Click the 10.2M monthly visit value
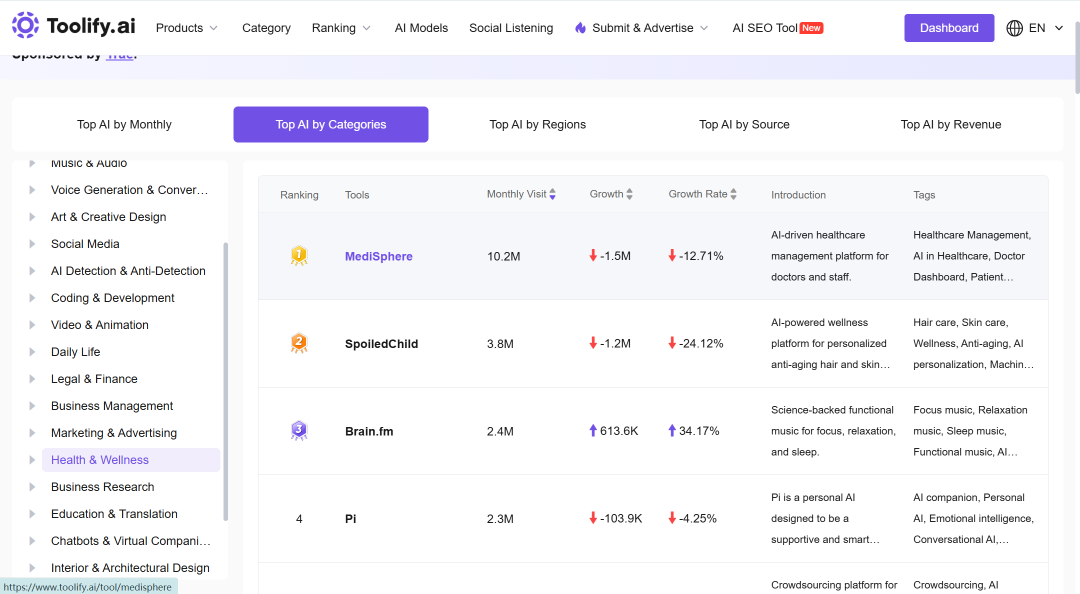 503,256
